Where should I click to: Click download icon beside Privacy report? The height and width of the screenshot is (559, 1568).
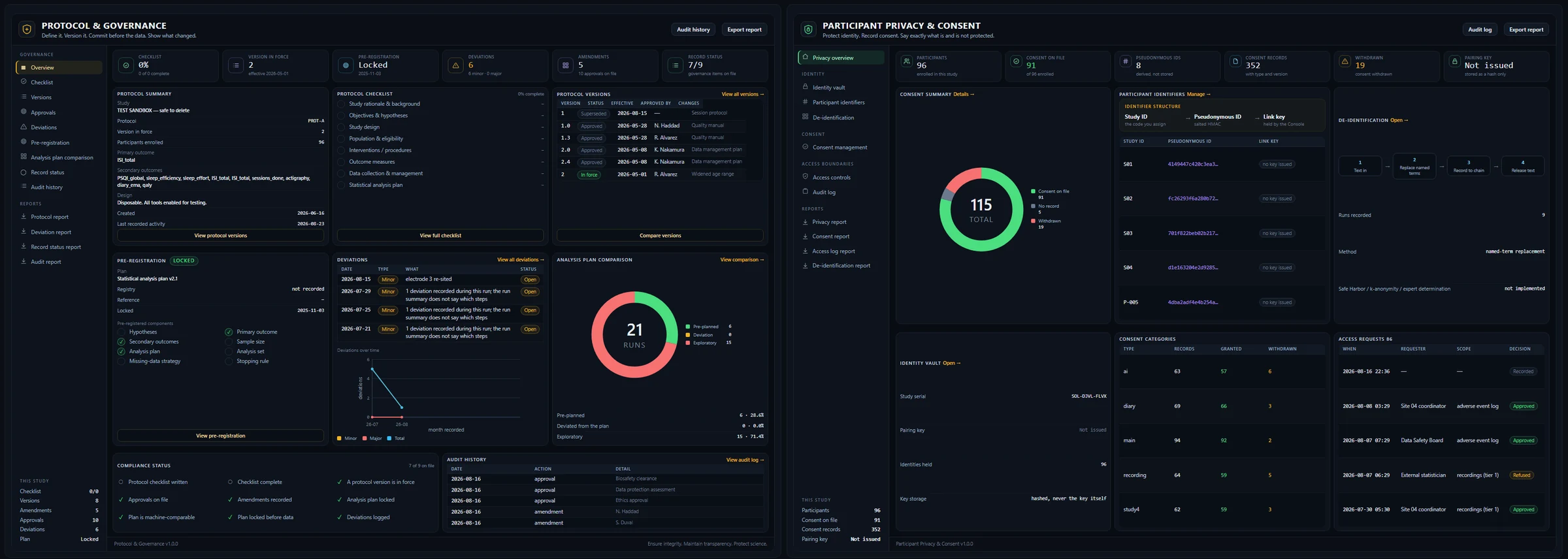coord(805,222)
